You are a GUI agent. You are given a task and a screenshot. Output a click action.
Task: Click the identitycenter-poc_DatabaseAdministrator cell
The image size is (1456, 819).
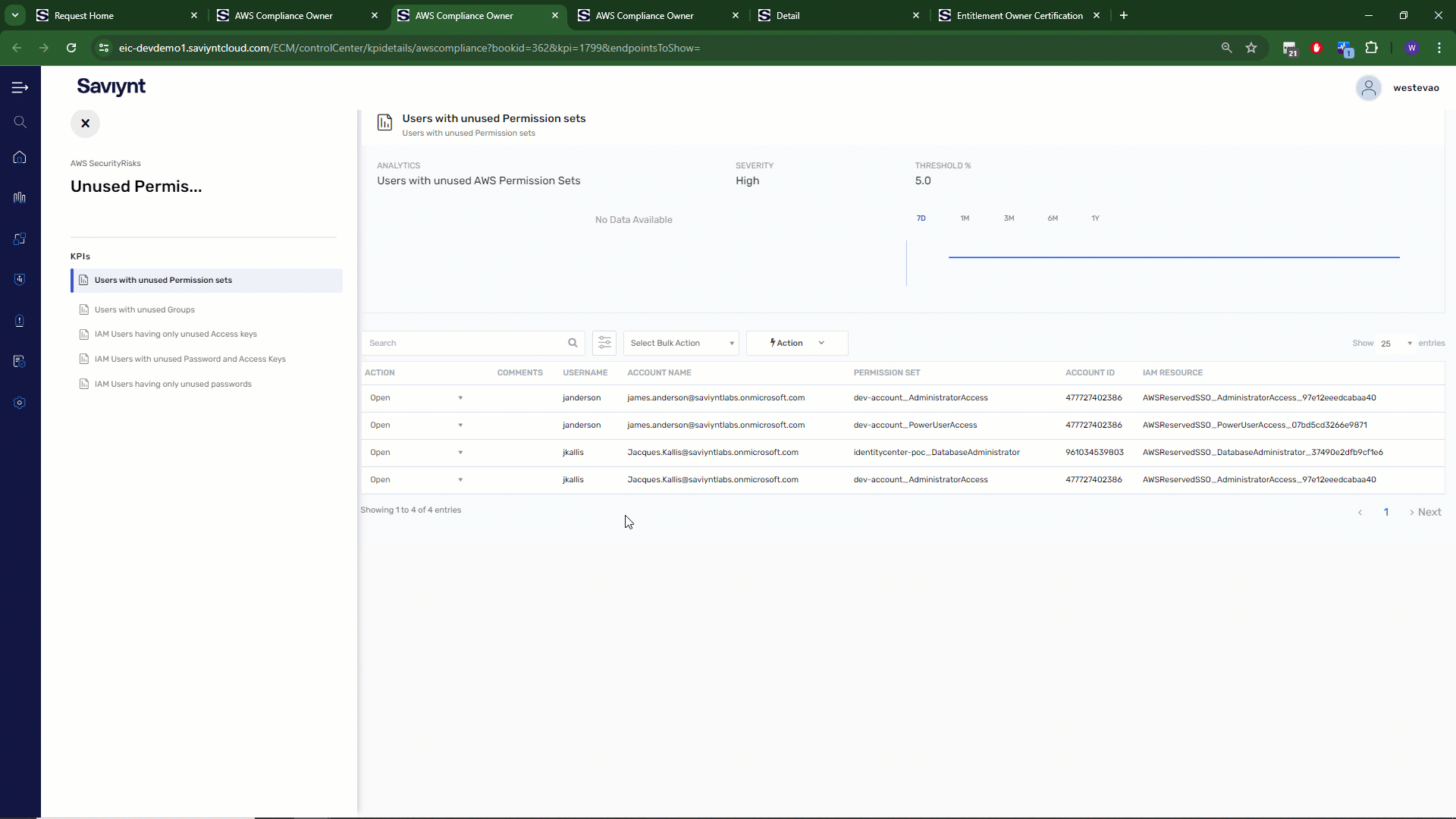[937, 453]
